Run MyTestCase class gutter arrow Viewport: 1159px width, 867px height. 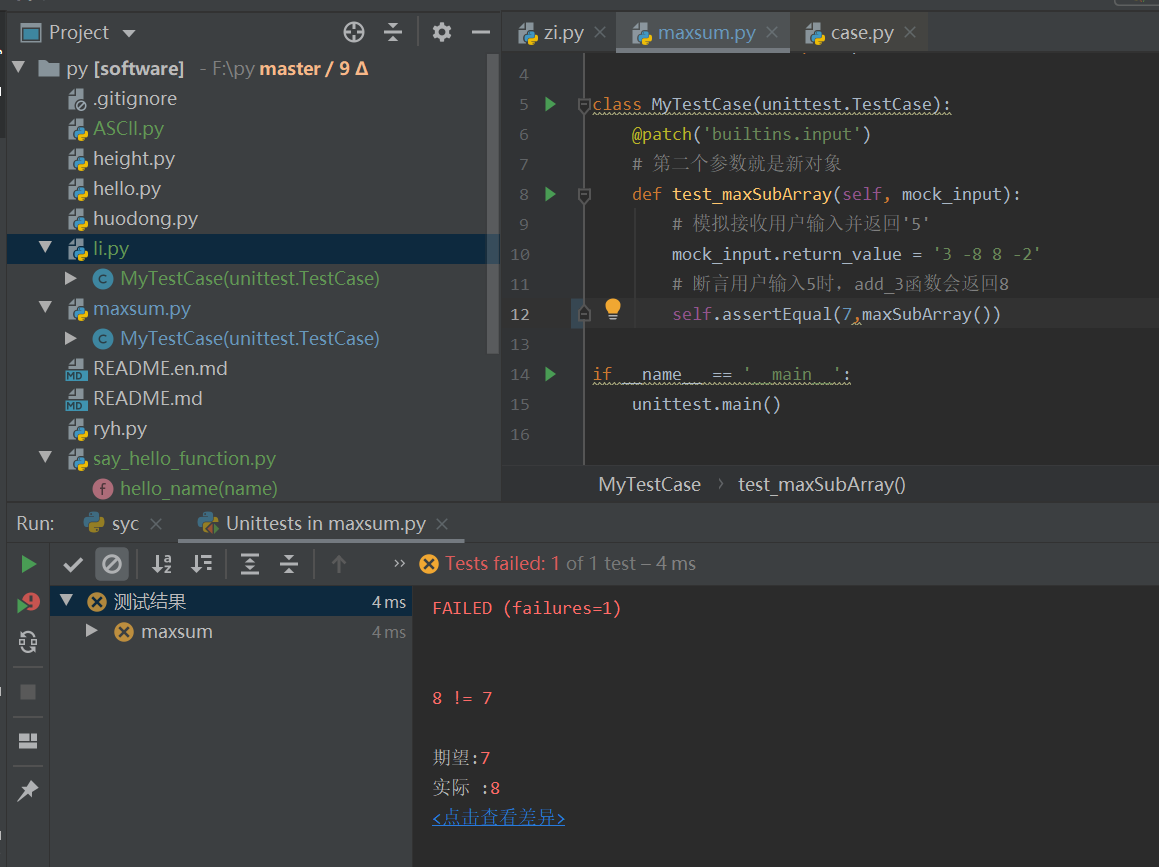click(x=550, y=104)
